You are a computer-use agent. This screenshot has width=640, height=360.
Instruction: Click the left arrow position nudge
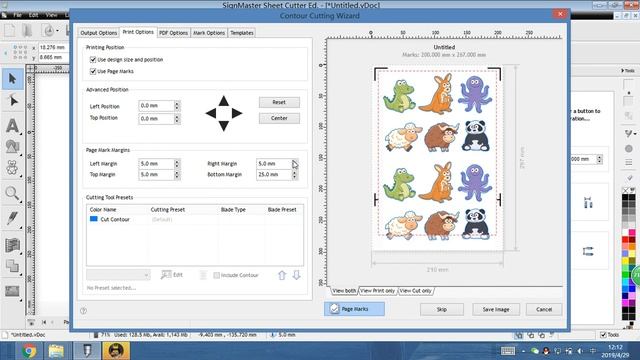click(x=211, y=113)
